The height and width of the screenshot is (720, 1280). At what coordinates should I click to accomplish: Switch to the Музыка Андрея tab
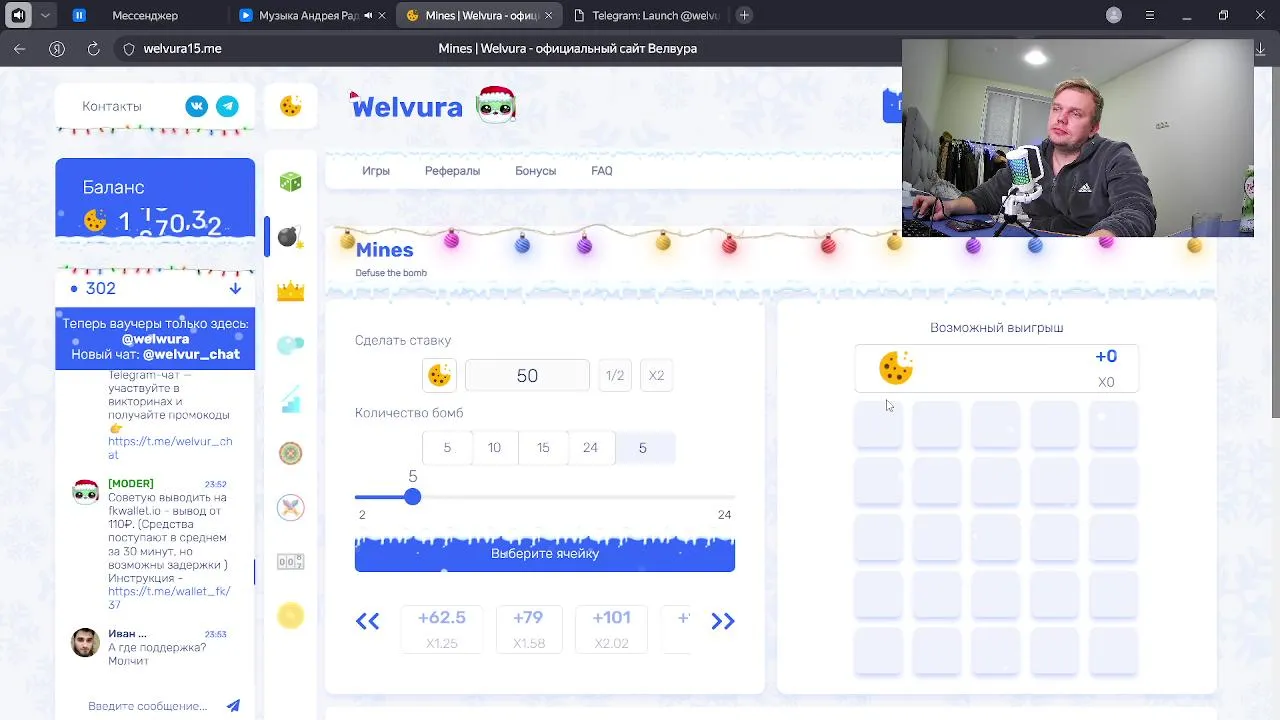pos(312,15)
